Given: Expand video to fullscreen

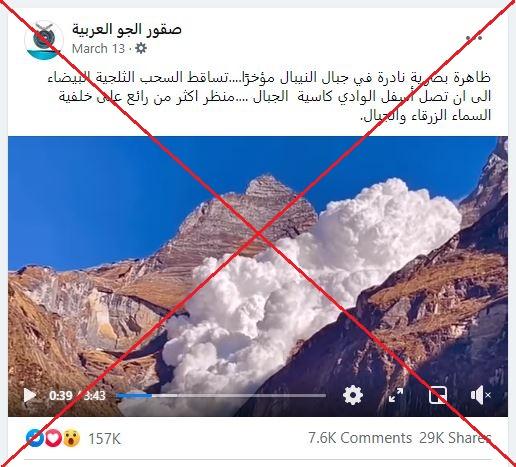Looking at the screenshot, I should point(396,395).
